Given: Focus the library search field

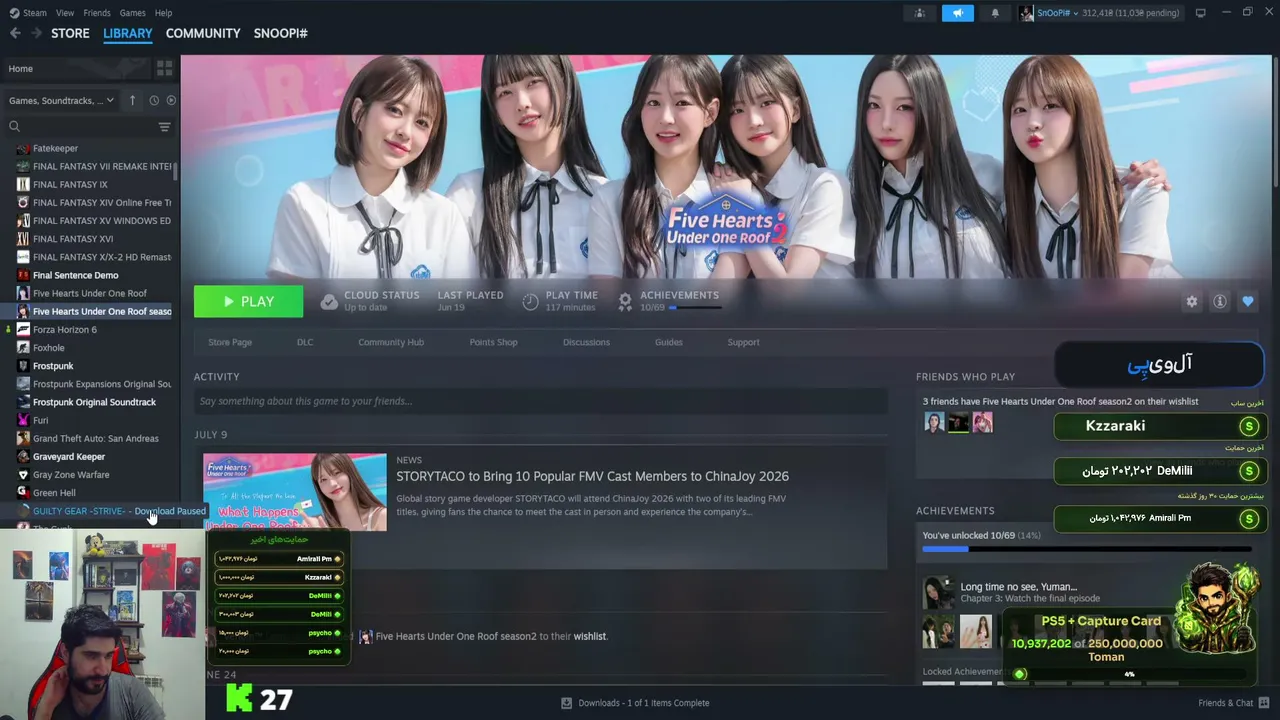Looking at the screenshot, I should pos(80,126).
